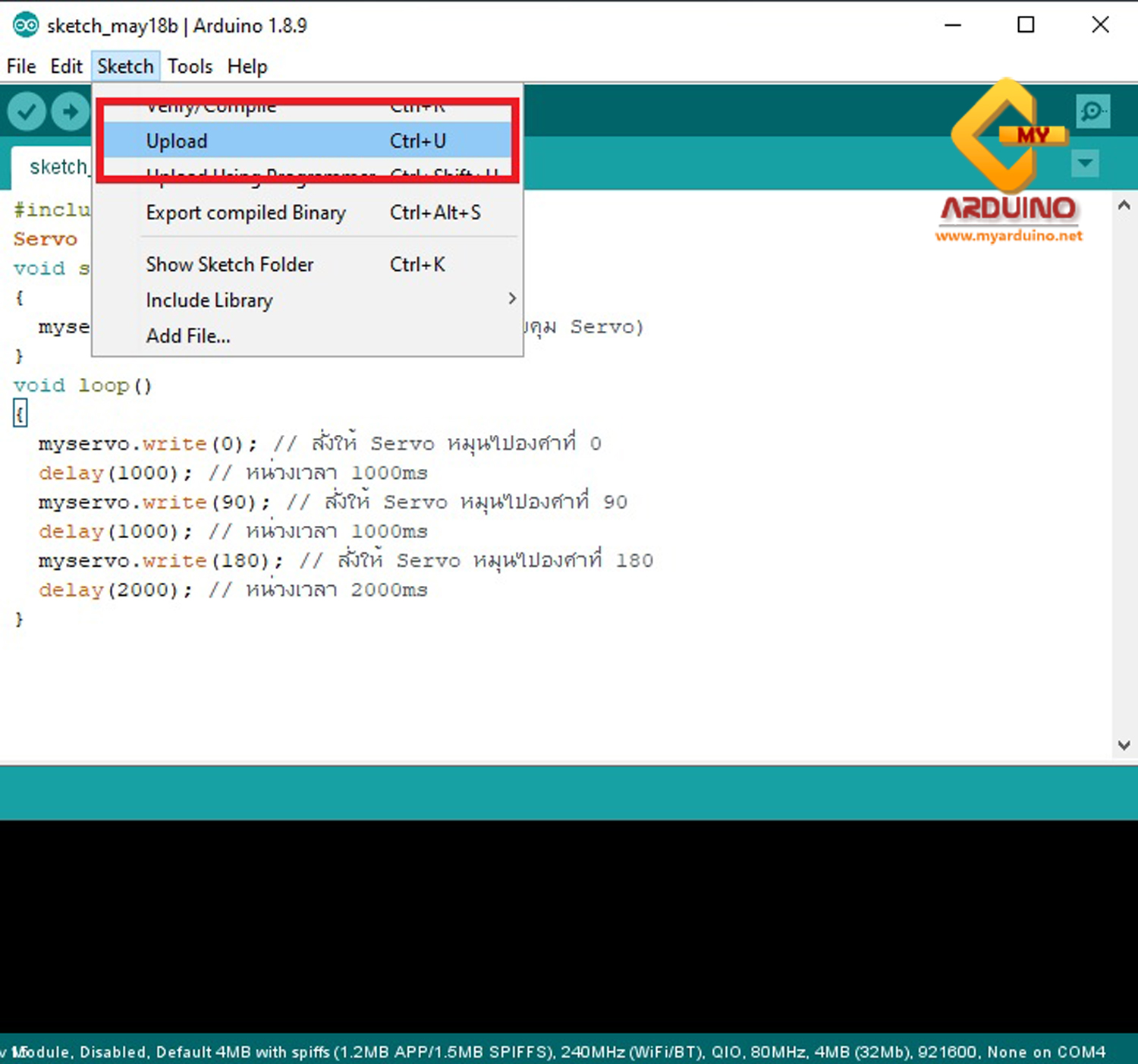This screenshot has height=1064, width=1138.
Task: Click the Arduino icon in the title bar
Action: [x=24, y=25]
